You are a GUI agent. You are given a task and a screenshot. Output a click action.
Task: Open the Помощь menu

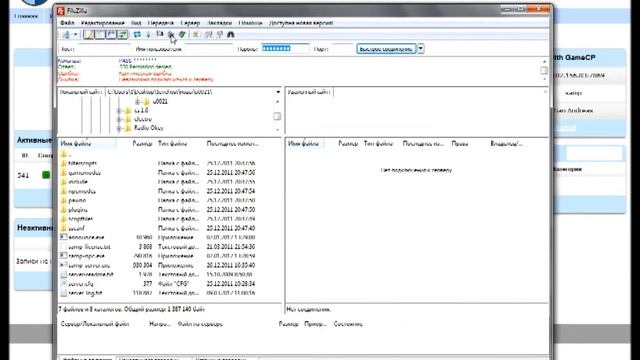[x=250, y=23]
